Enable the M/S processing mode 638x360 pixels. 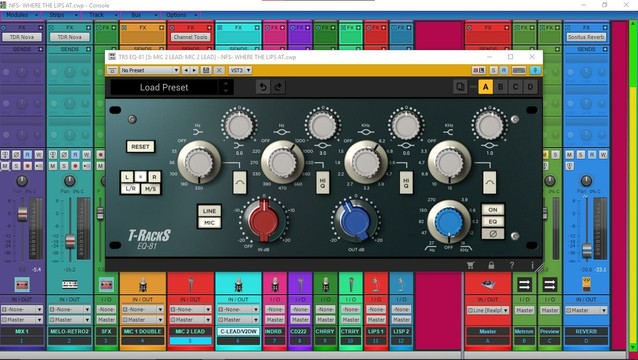[151, 189]
